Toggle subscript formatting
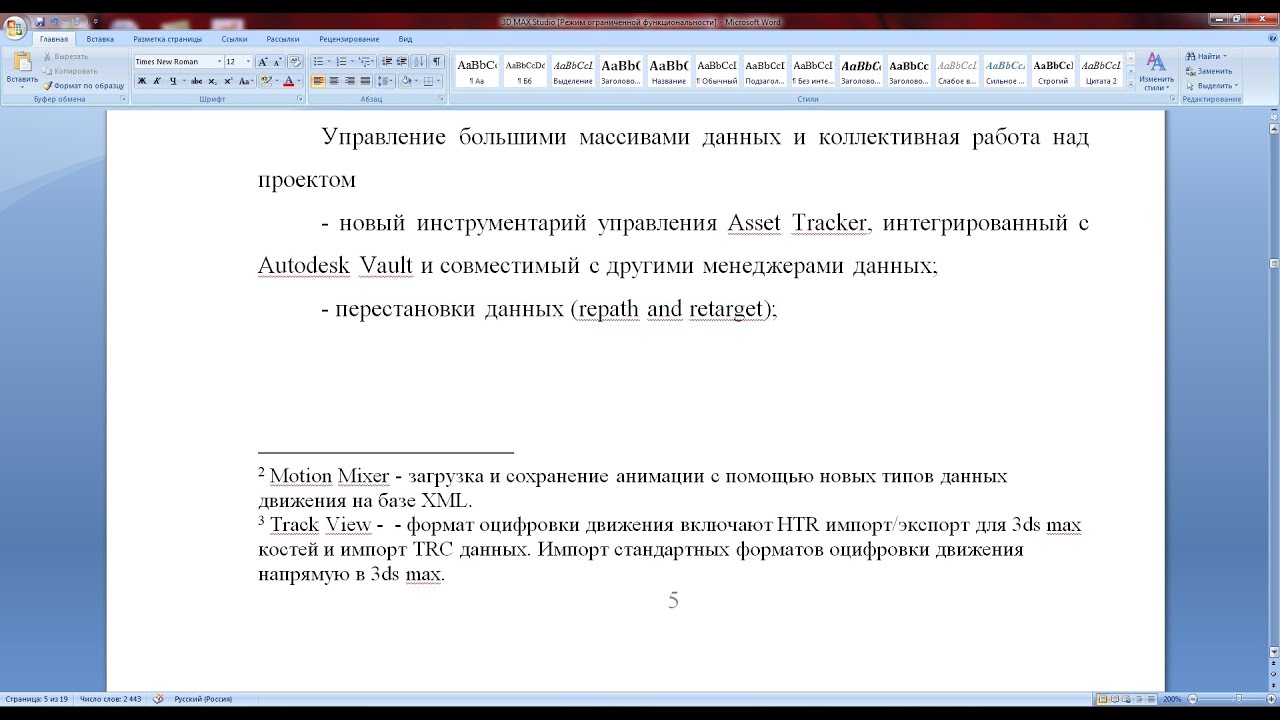1280x720 pixels. 212,81
